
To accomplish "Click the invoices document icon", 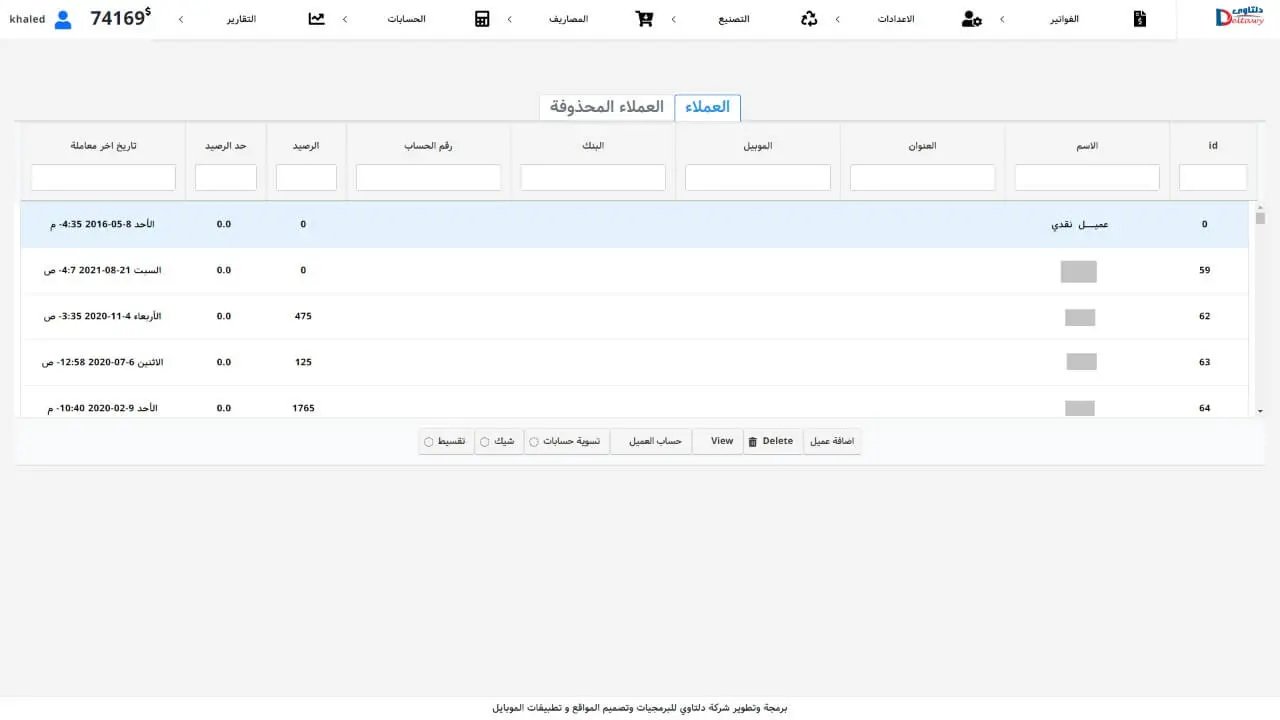I will (x=1139, y=19).
